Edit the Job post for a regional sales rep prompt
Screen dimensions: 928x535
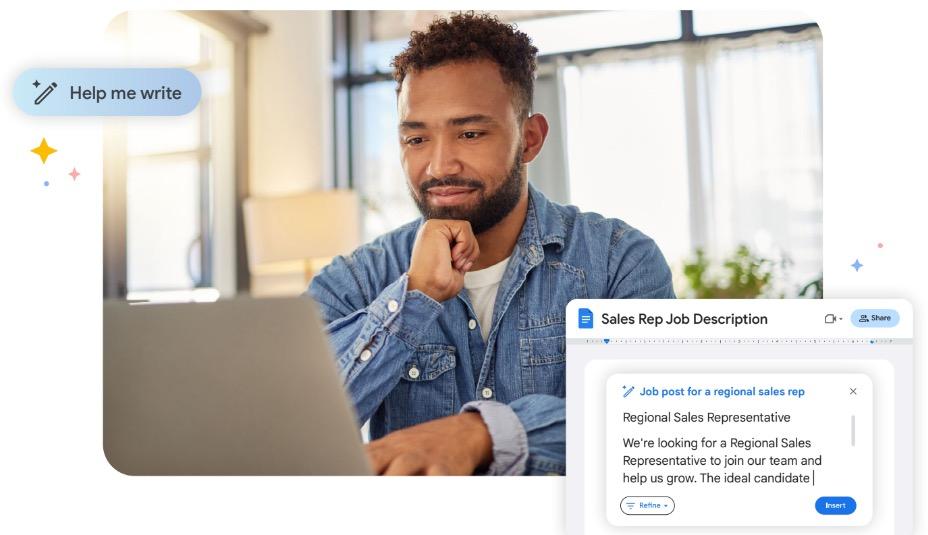(721, 391)
